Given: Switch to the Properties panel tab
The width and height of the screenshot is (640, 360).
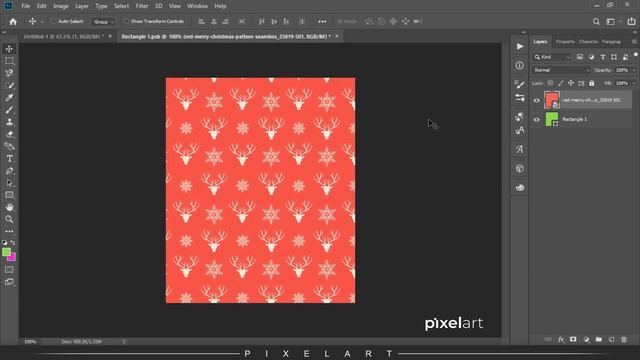Looking at the screenshot, I should pos(565,42).
